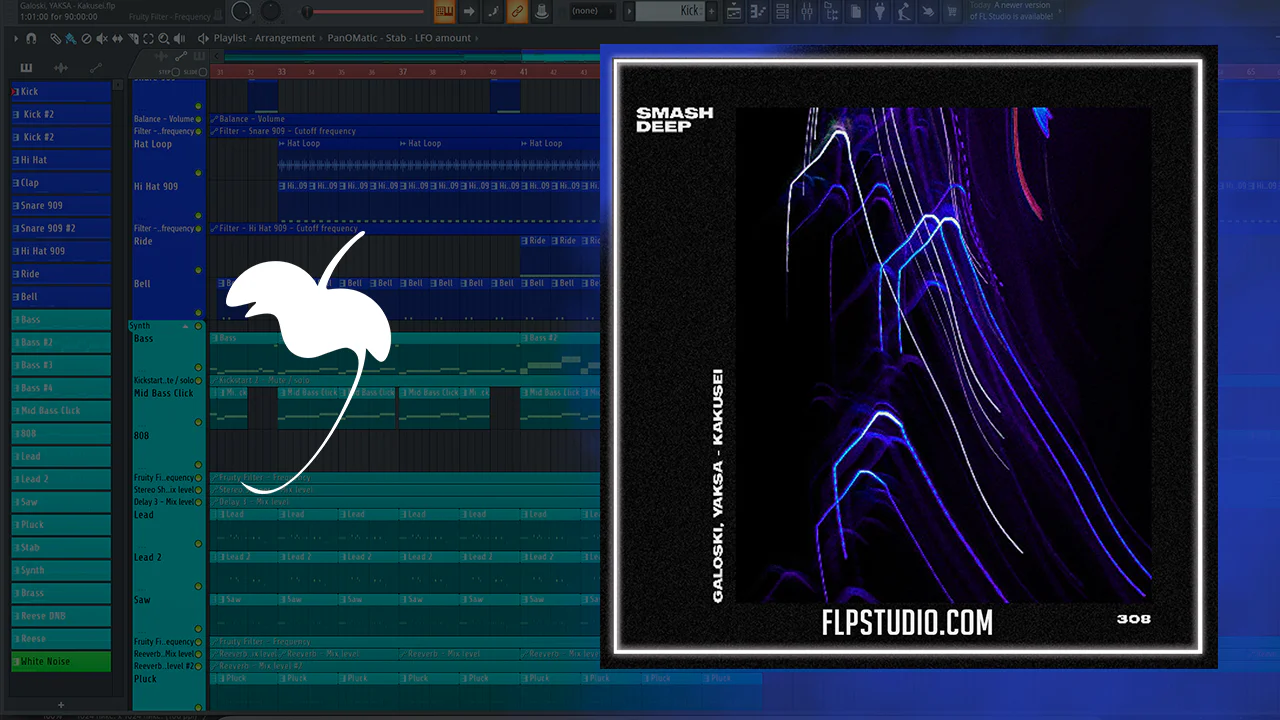Viewport: 1280px width, 720px height.
Task: Select the Clap pattern
Action: click(60, 183)
